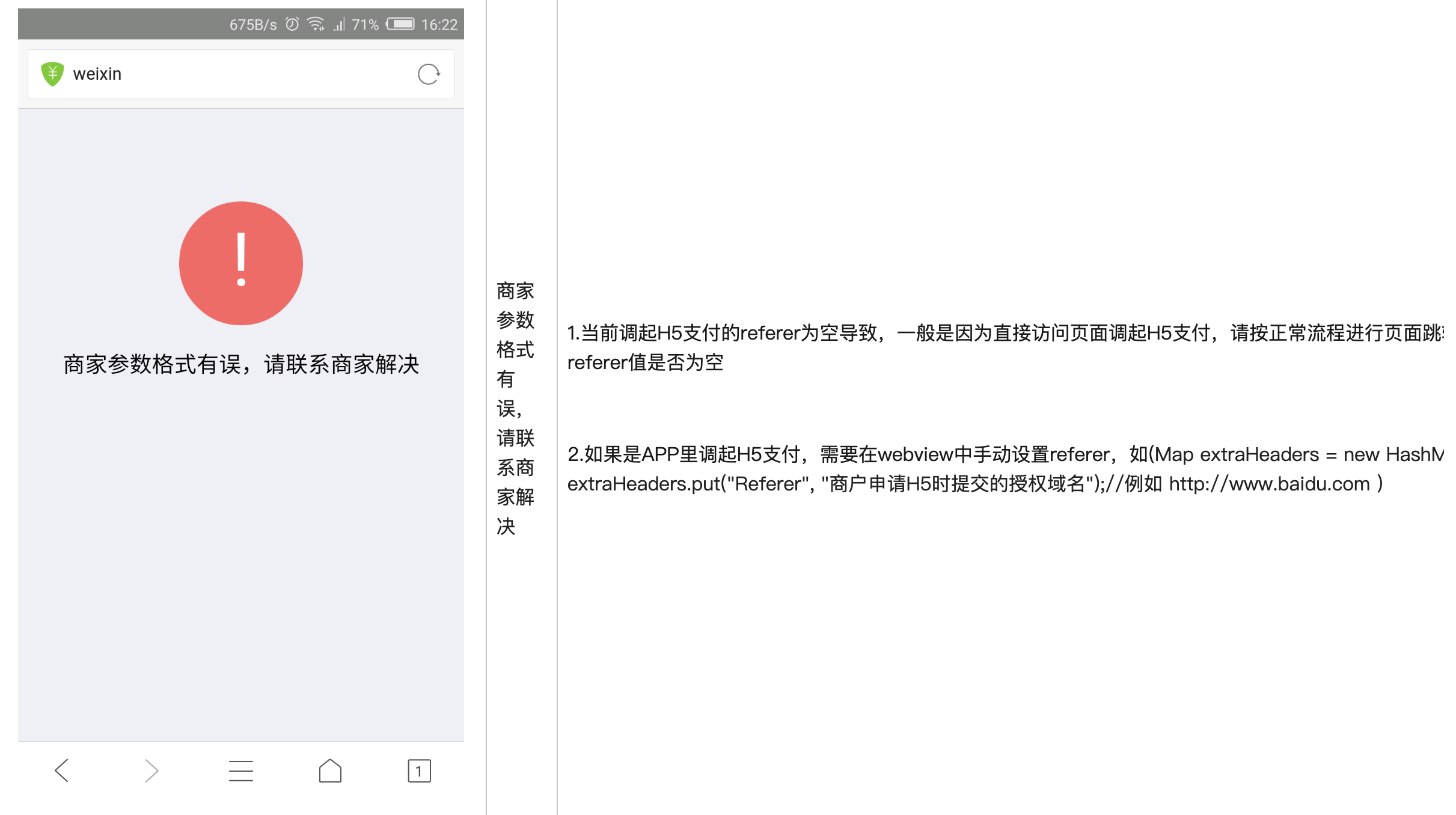This screenshot has width=1456, height=815.
Task: Click the red exclamation error icon
Action: [241, 263]
